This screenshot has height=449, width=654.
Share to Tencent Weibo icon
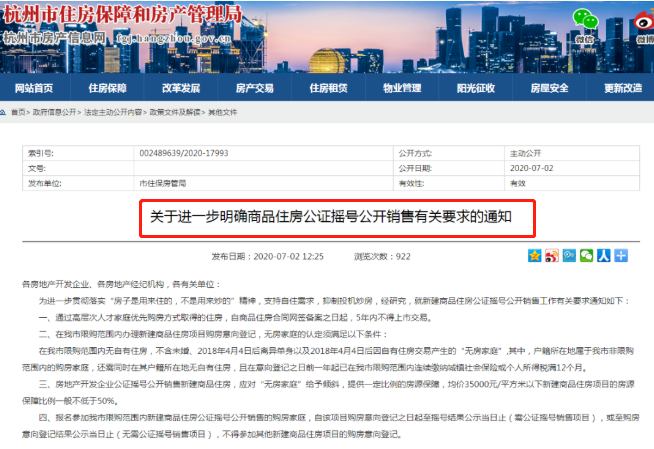pyautogui.click(x=569, y=256)
